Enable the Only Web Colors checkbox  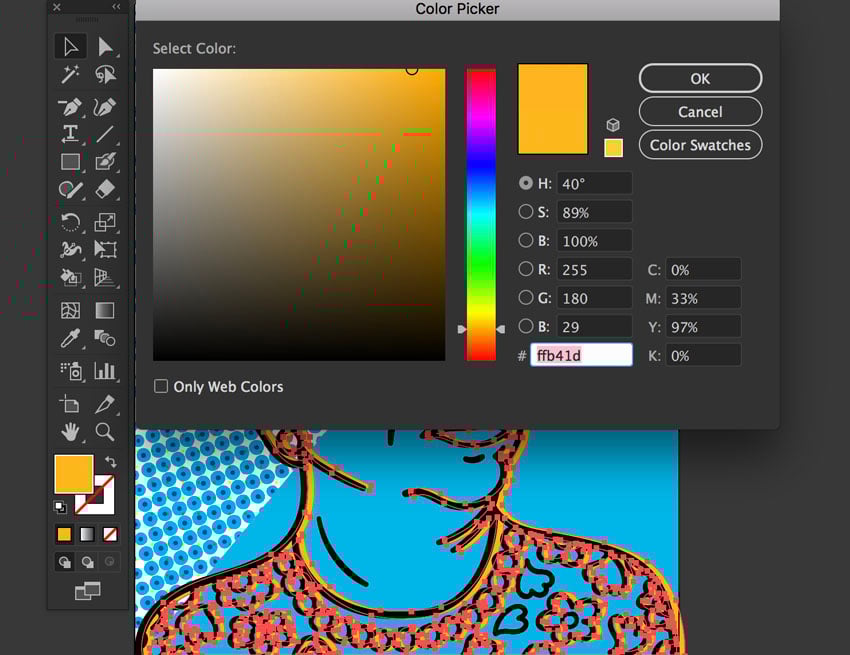point(161,386)
